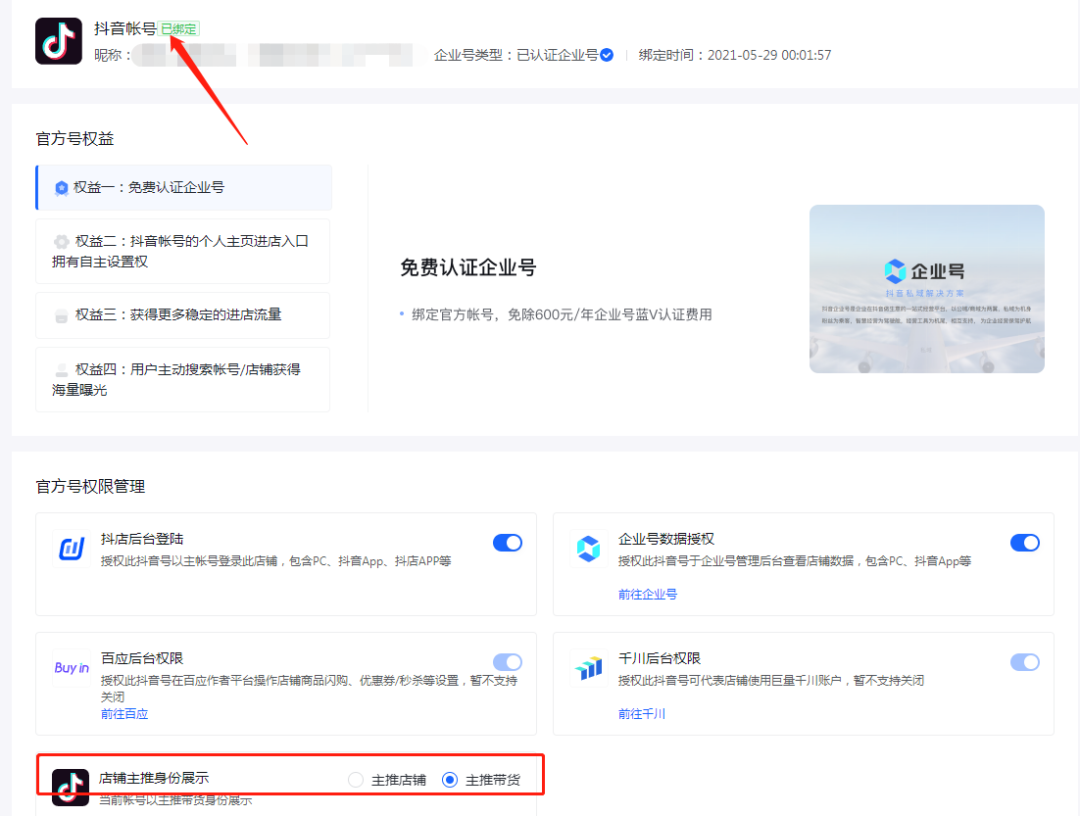Click the icon beside 权益三
Screen dimensions: 1080x816
[x=61, y=315]
